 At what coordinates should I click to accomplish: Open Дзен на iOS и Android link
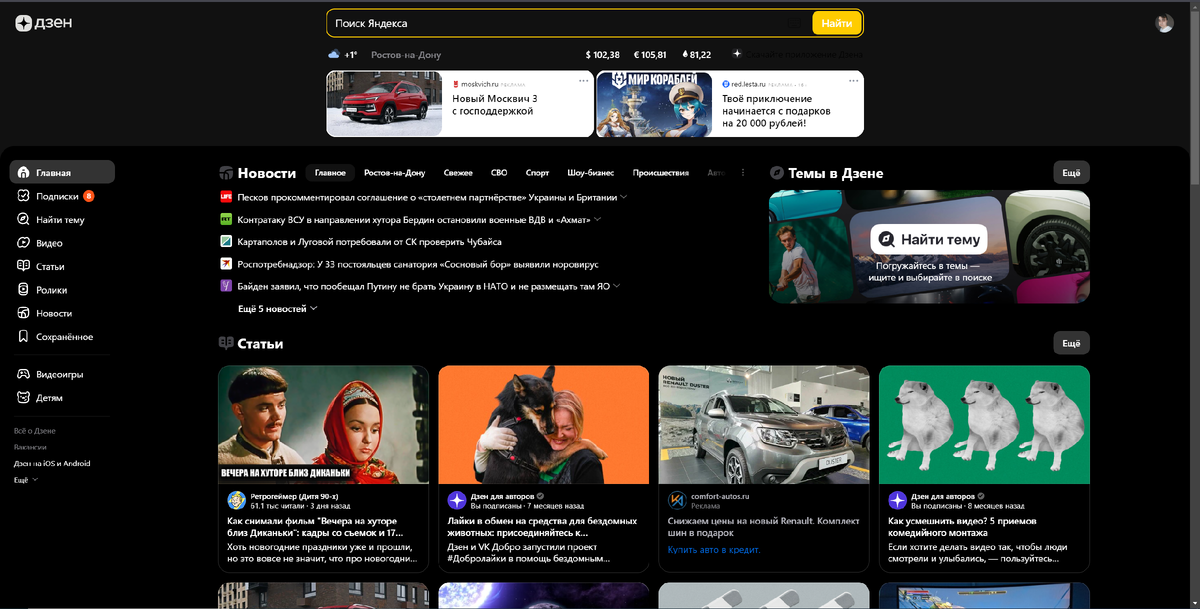click(x=52, y=463)
